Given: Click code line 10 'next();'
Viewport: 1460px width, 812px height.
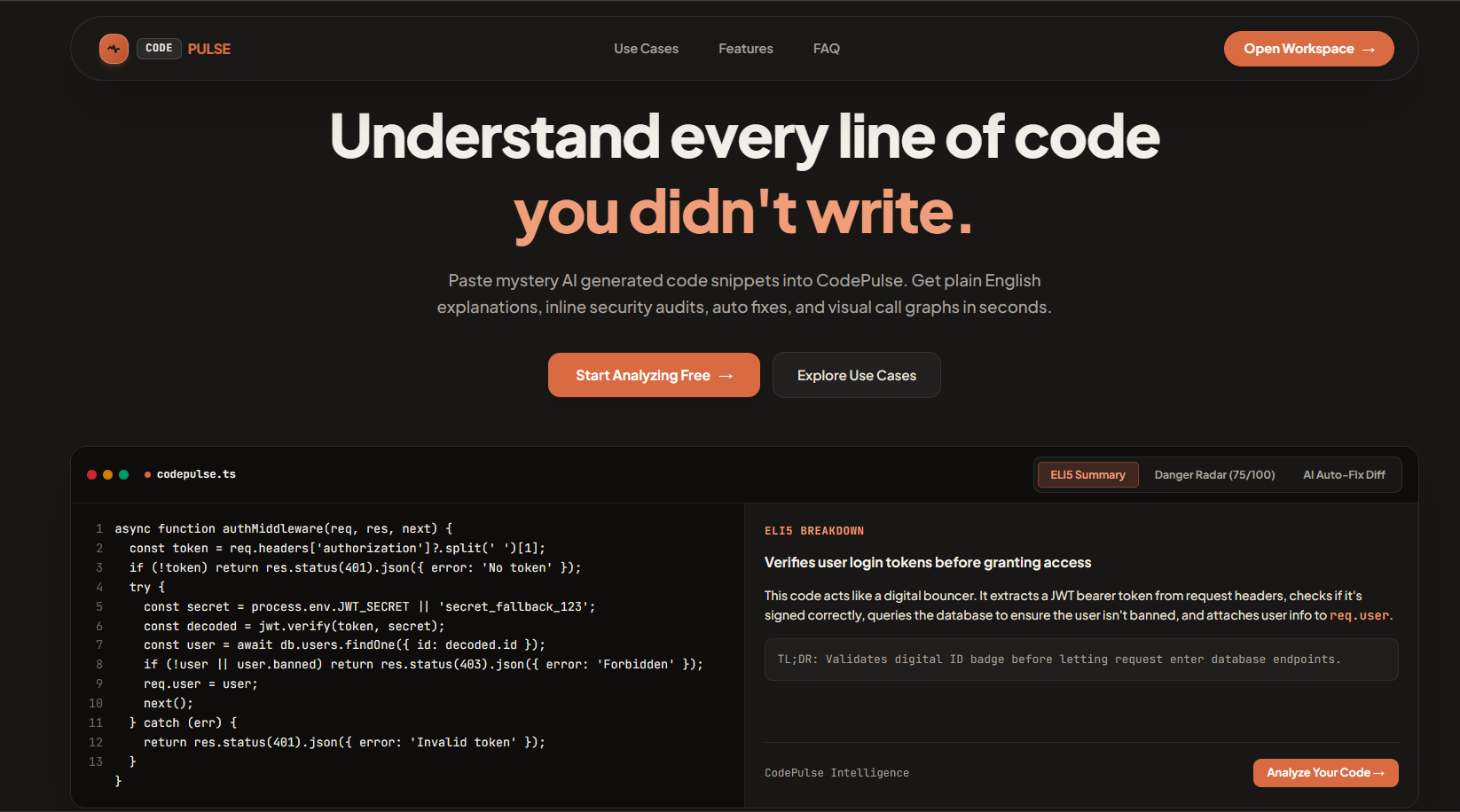Looking at the screenshot, I should [169, 703].
